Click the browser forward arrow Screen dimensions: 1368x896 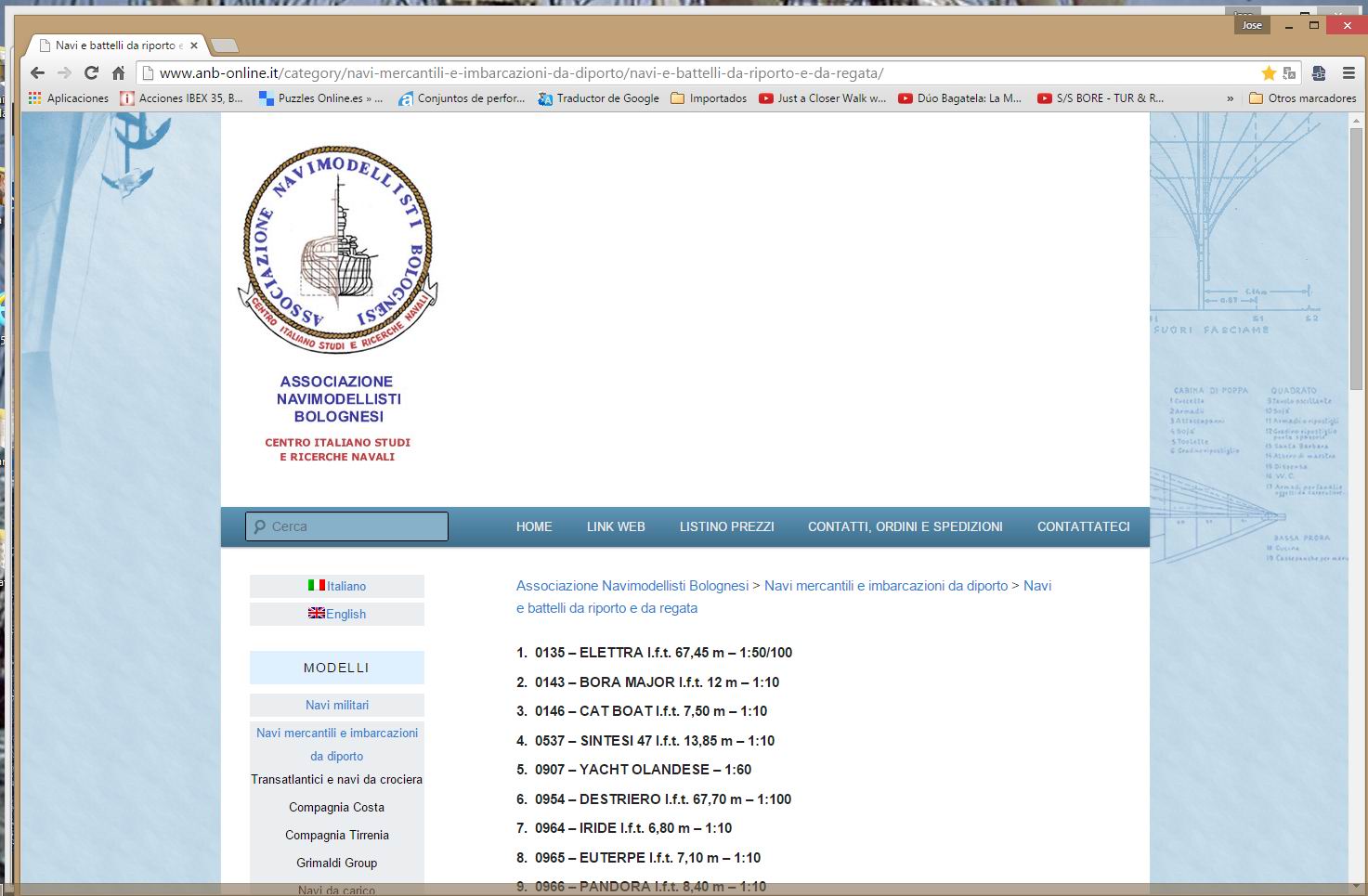pyautogui.click(x=64, y=72)
